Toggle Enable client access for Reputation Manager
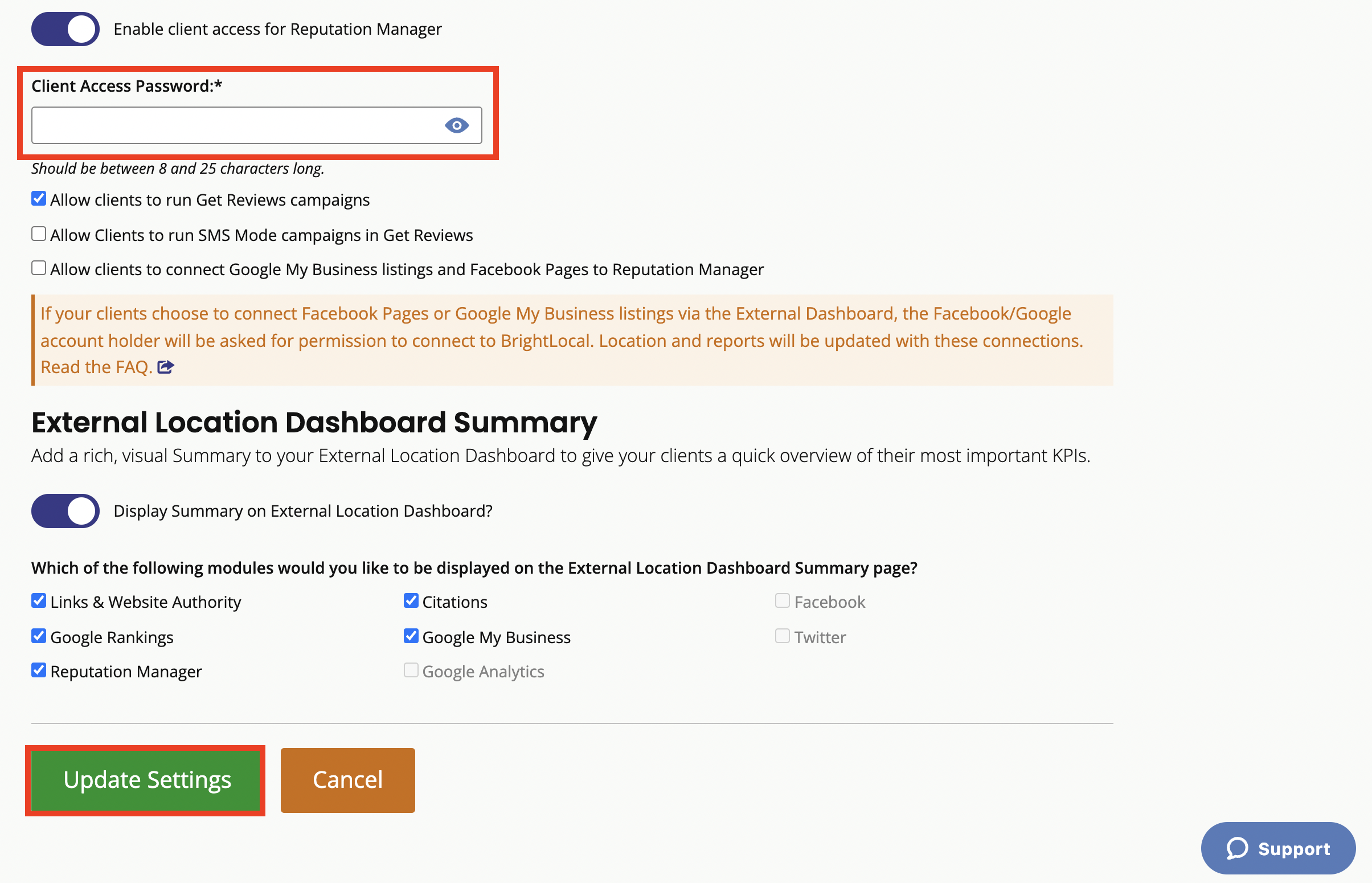This screenshot has height=883, width=1372. [x=65, y=29]
